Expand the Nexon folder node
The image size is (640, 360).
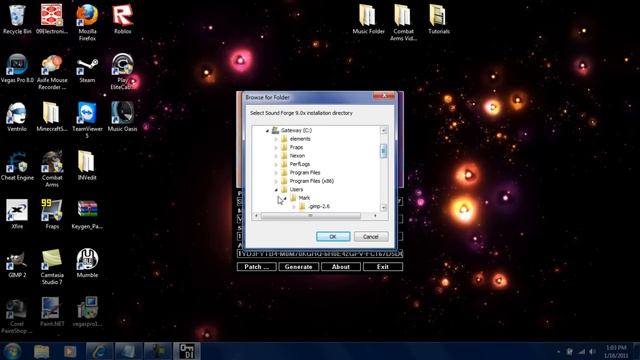pos(276,156)
